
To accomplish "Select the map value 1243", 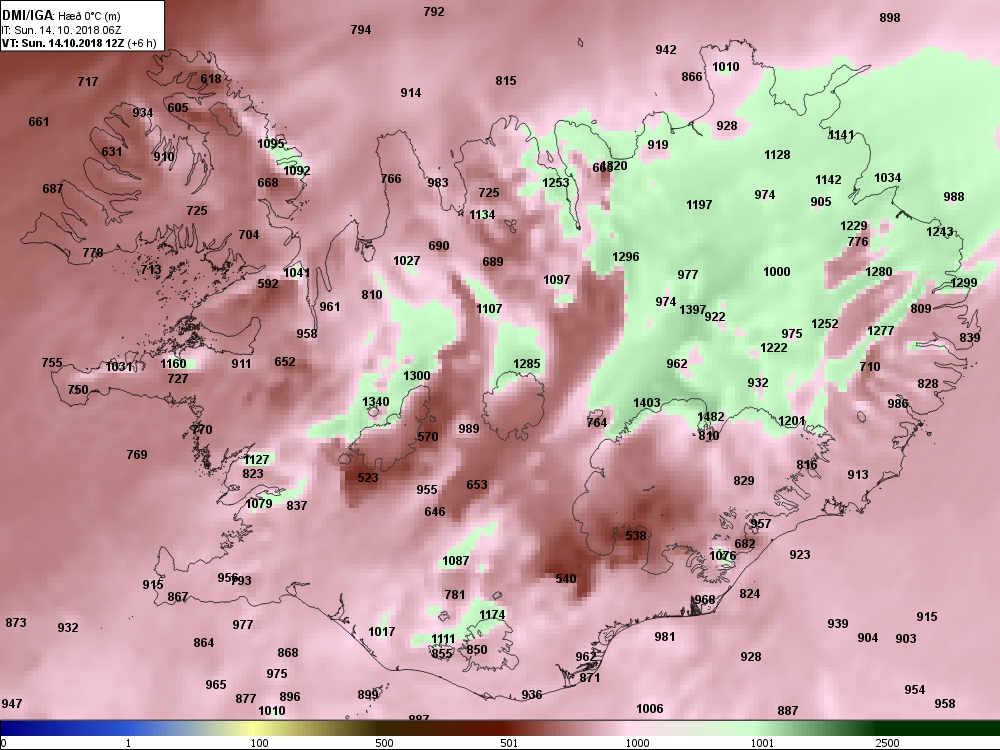I will click(940, 232).
